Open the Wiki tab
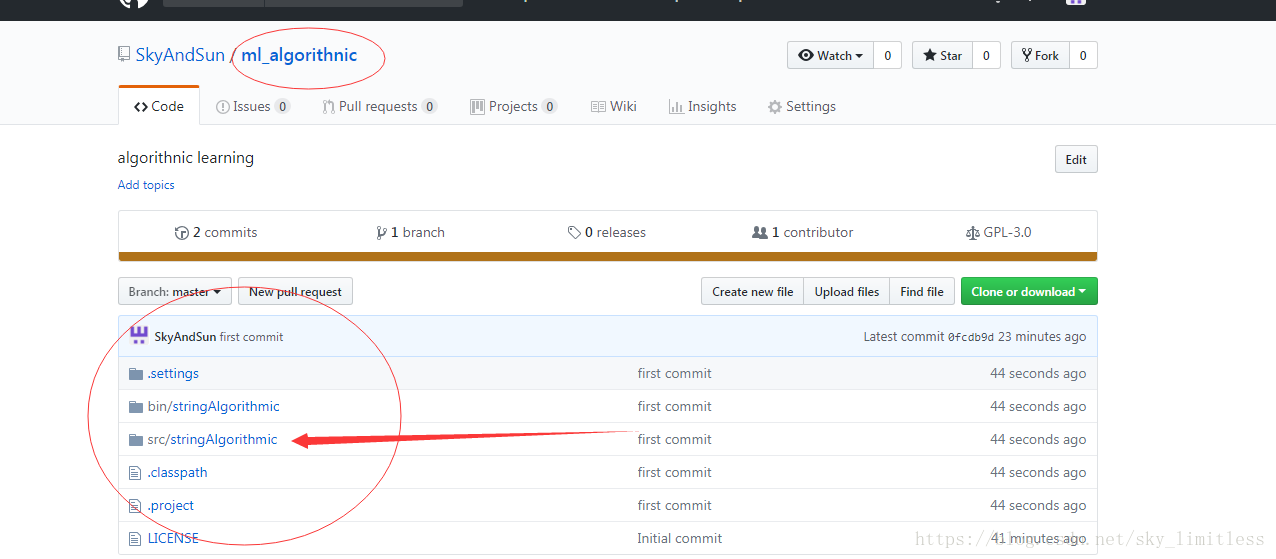The width and height of the screenshot is (1276, 559). point(613,106)
